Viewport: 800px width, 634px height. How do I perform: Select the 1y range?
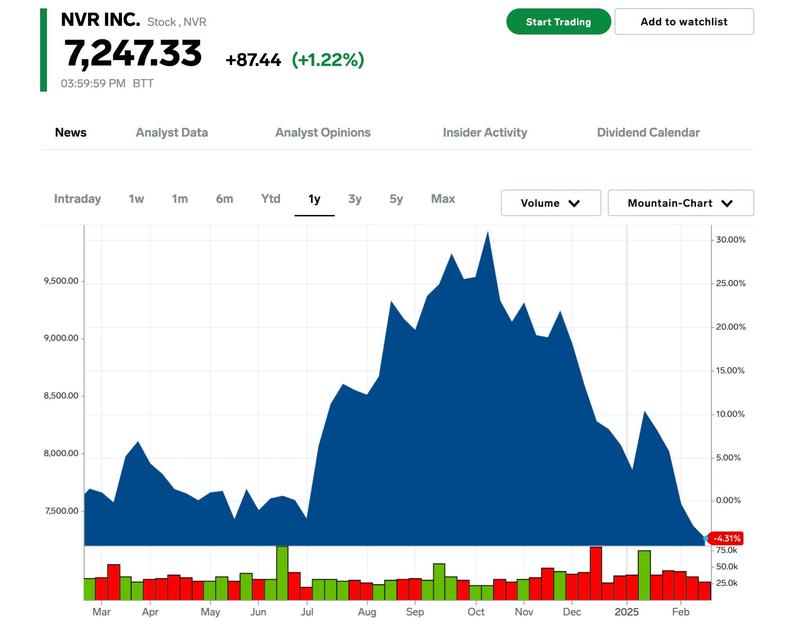pyautogui.click(x=314, y=199)
